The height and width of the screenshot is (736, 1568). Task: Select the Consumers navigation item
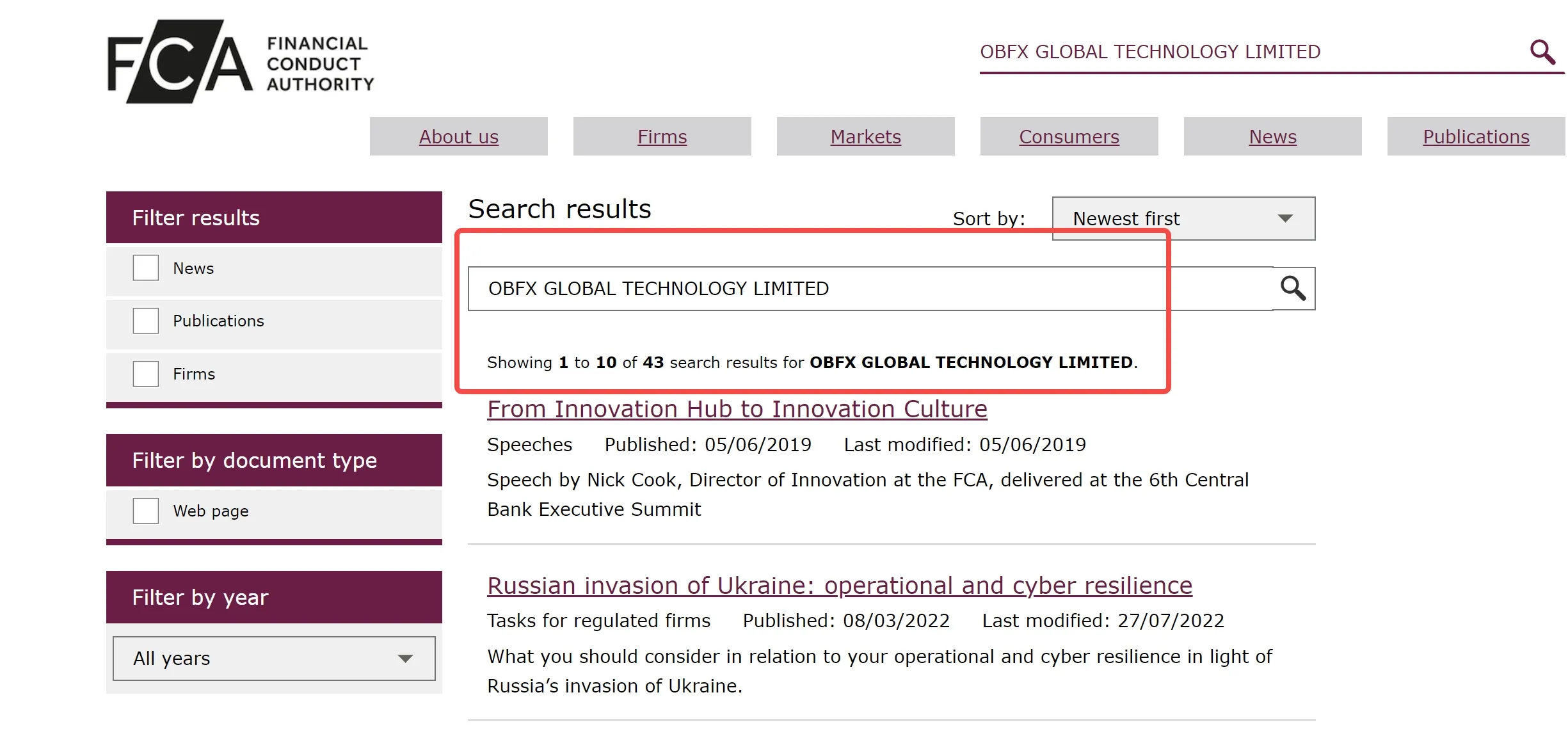coord(1069,136)
